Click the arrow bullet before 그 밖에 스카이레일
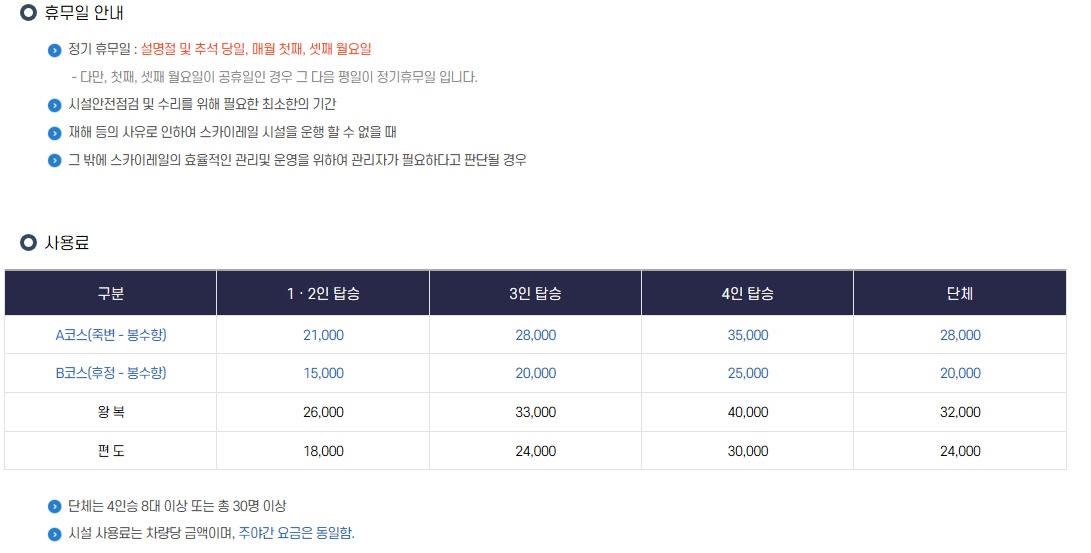The height and width of the screenshot is (553, 1091). 54,161
